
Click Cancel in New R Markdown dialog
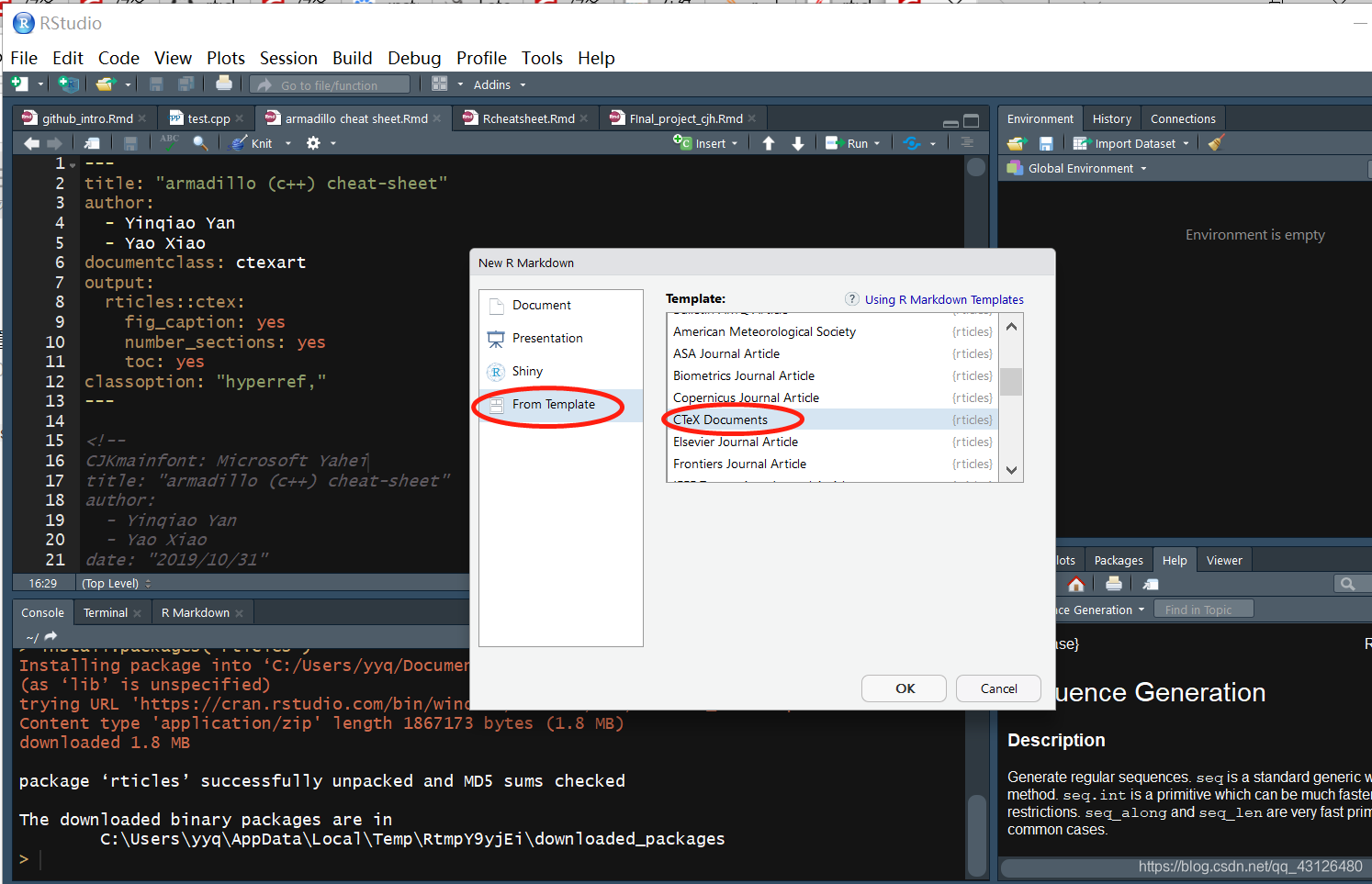pyautogui.click(x=998, y=688)
